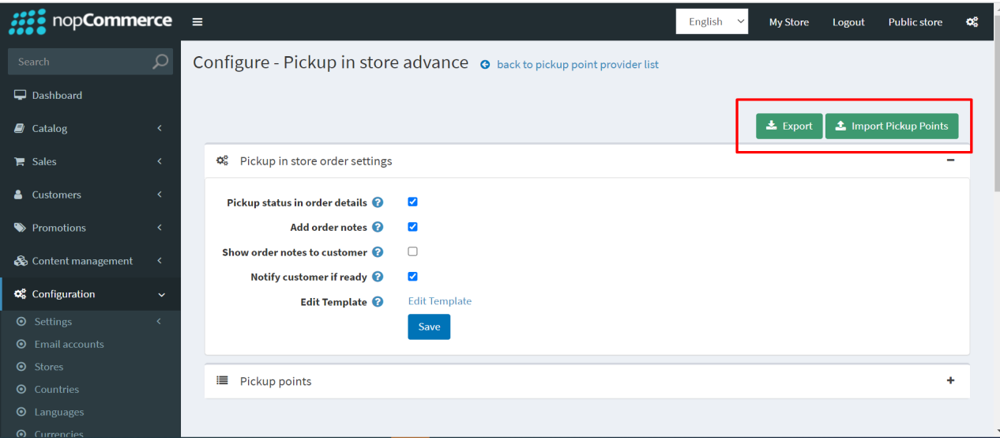
Task: Click the Customers person icon
Action: click(x=20, y=194)
